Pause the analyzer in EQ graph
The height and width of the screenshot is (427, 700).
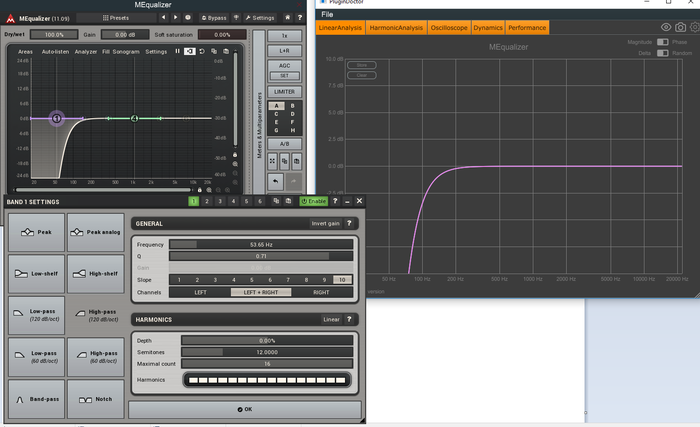click(178, 51)
